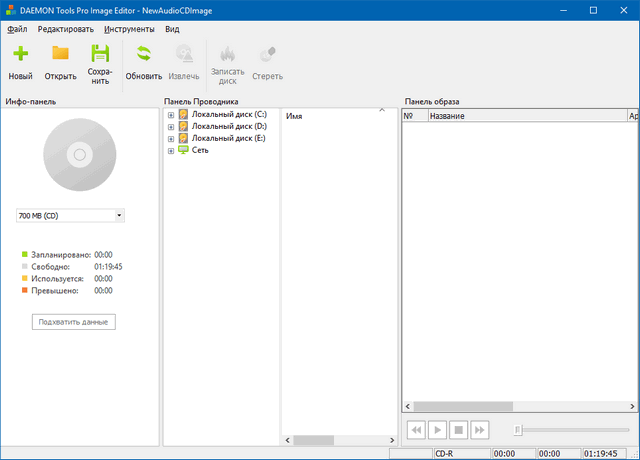Screen dimensions: 640x460
Task: Open an image with the folder icon
Action: [x=60, y=55]
